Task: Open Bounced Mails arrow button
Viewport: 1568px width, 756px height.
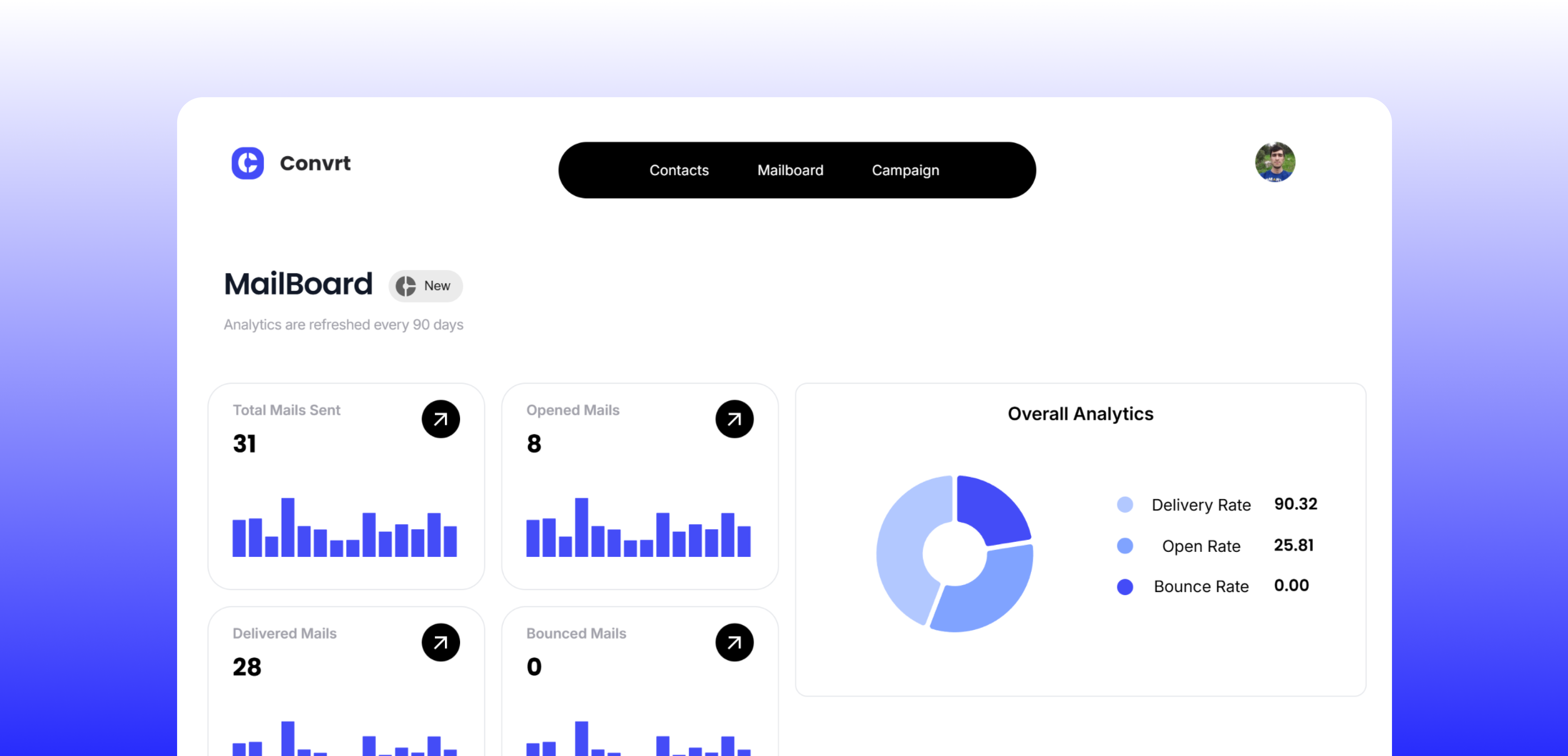Action: click(x=734, y=642)
